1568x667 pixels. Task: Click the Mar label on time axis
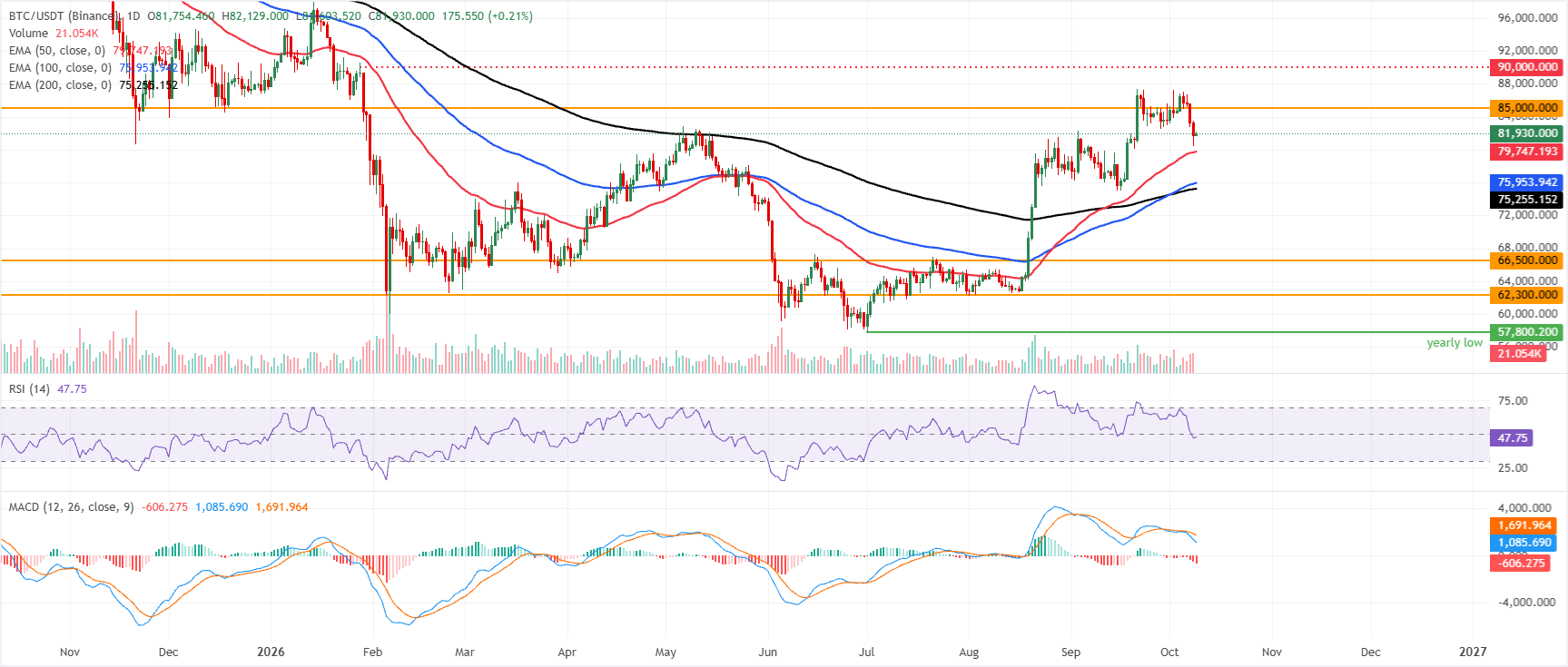coord(465,652)
